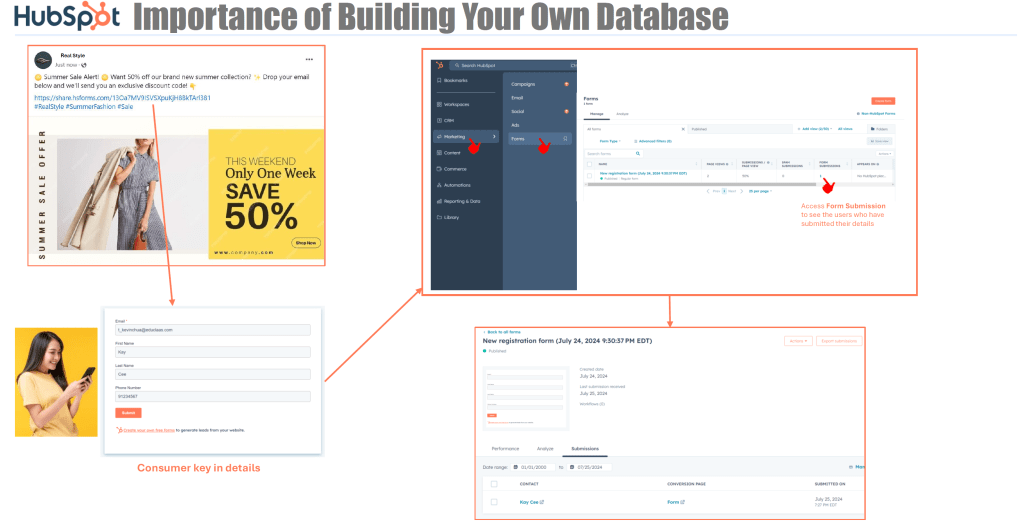The width and height of the screenshot is (1023, 528).
Task: Click the Library folder icon in sidebar
Action: click(x=439, y=217)
